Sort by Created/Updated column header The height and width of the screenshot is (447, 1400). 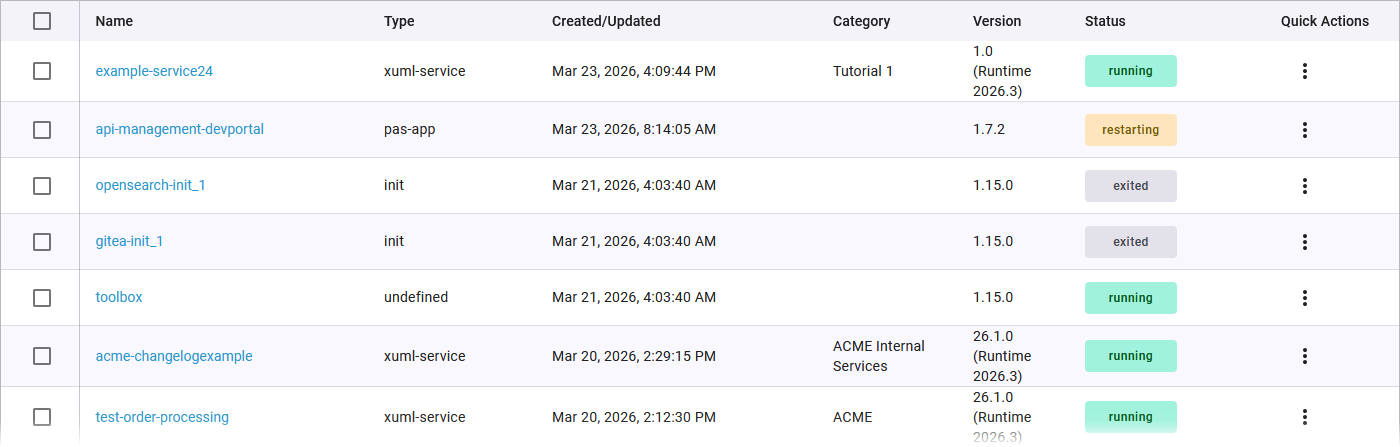click(x=606, y=21)
